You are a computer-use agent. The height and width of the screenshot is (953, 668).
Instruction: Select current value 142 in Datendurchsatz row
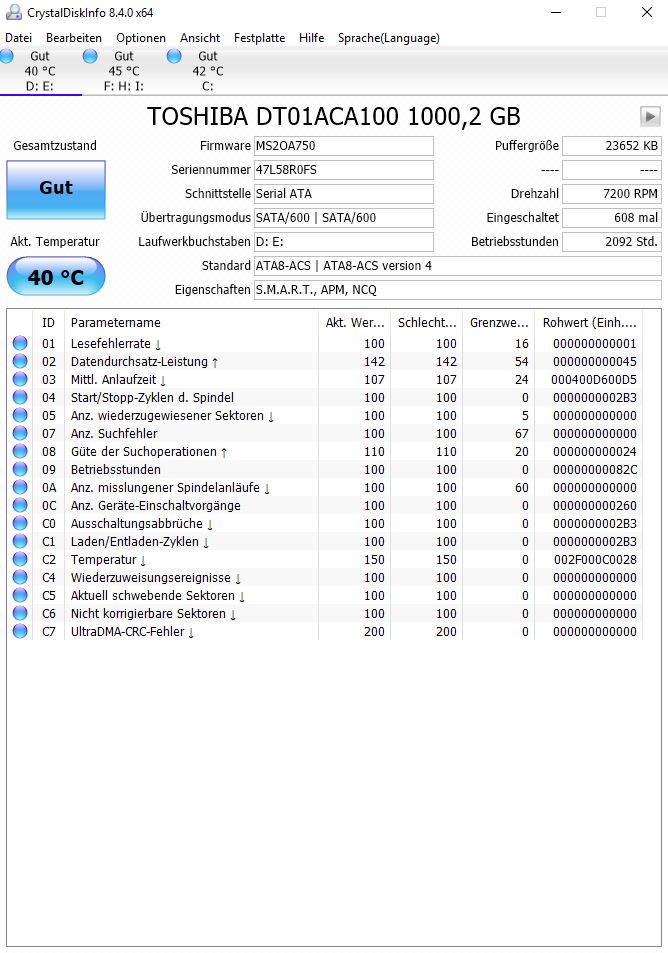point(374,362)
